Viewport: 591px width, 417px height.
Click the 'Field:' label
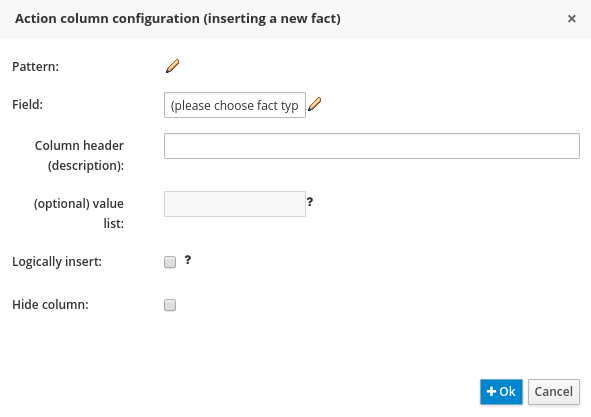pyautogui.click(x=28, y=105)
